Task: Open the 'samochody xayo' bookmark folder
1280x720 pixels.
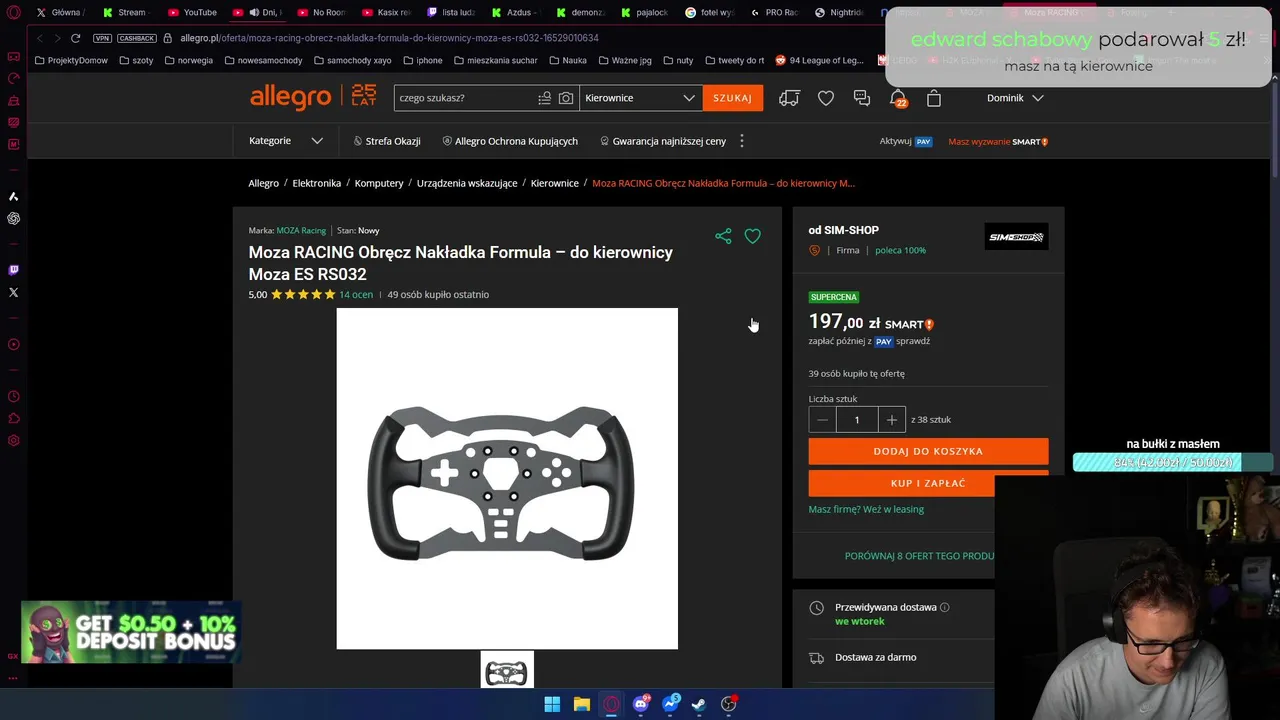Action: coord(352,60)
